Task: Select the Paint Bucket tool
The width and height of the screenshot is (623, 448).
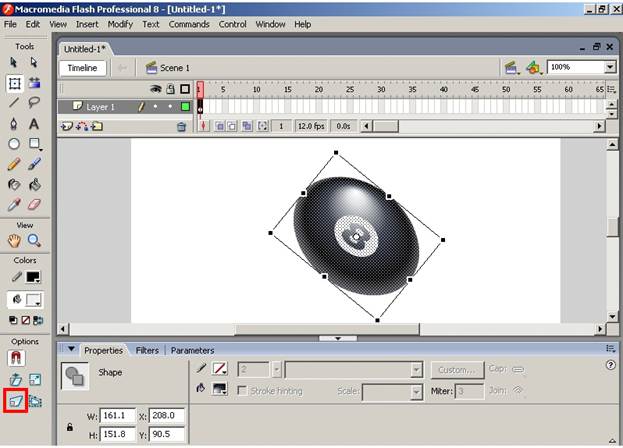Action: 35,185
